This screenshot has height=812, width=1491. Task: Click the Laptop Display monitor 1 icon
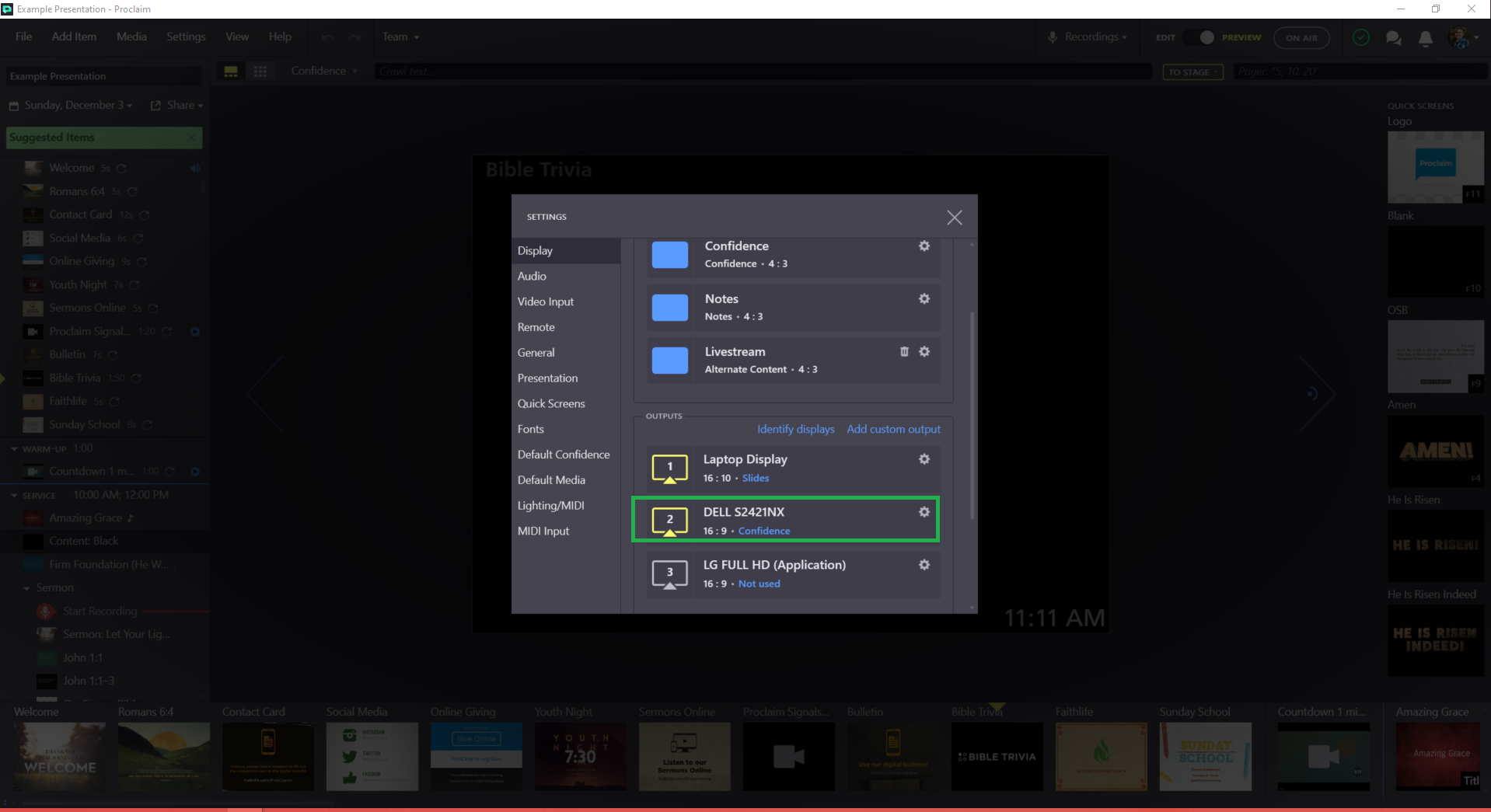669,469
